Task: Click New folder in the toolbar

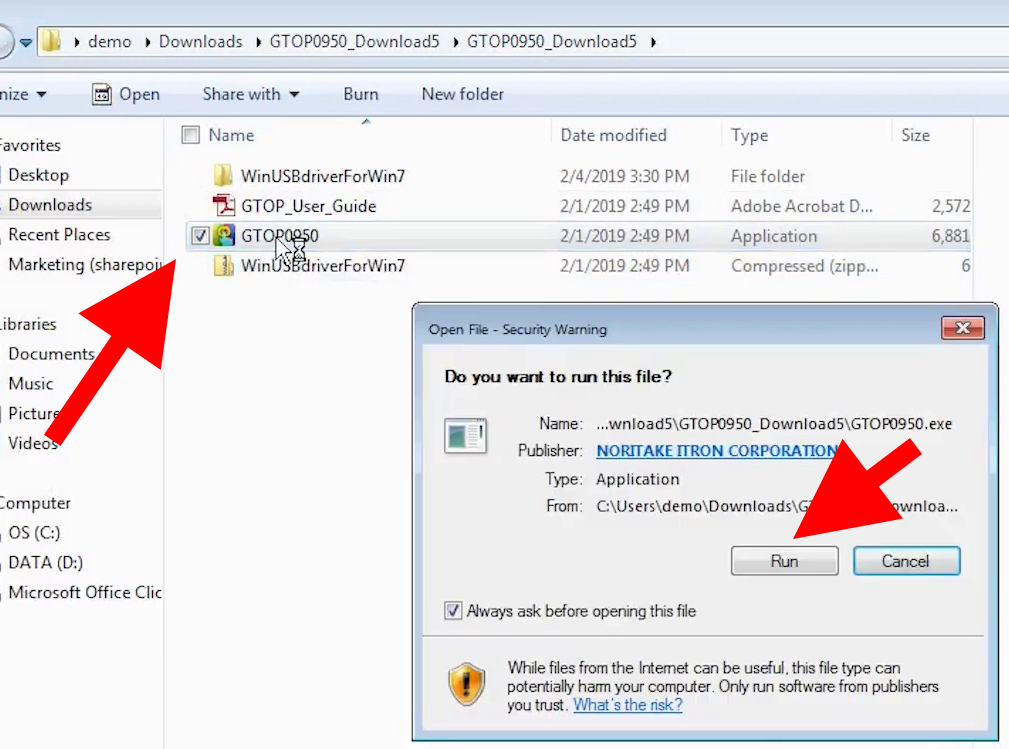Action: (462, 94)
